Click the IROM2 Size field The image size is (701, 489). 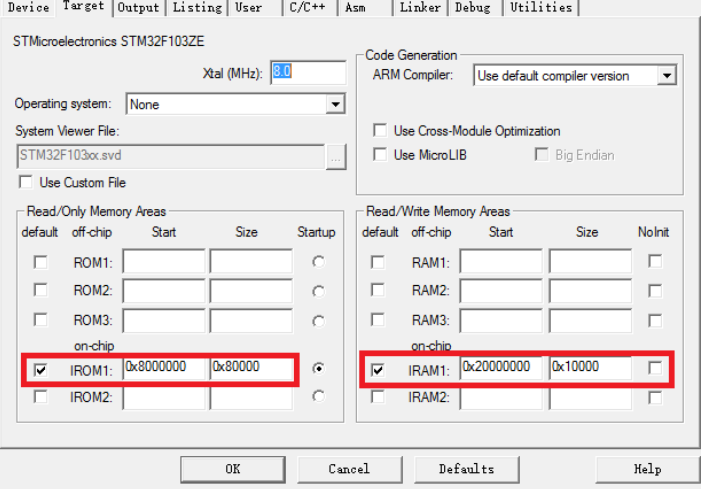click(251, 398)
